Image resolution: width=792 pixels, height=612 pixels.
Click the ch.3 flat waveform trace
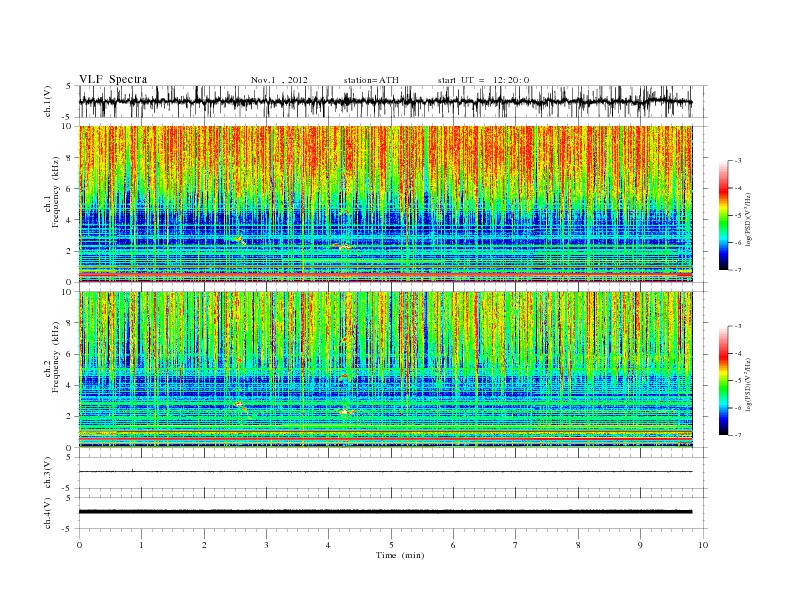pyautogui.click(x=385, y=472)
